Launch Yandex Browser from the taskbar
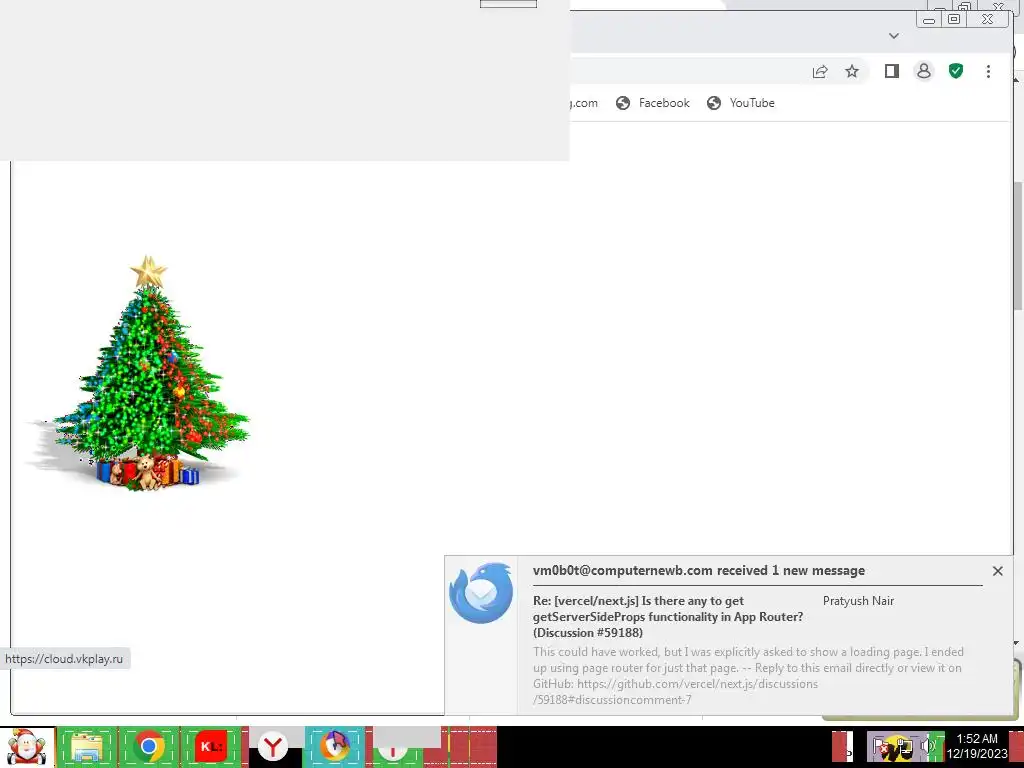The width and height of the screenshot is (1024, 768). click(272, 747)
